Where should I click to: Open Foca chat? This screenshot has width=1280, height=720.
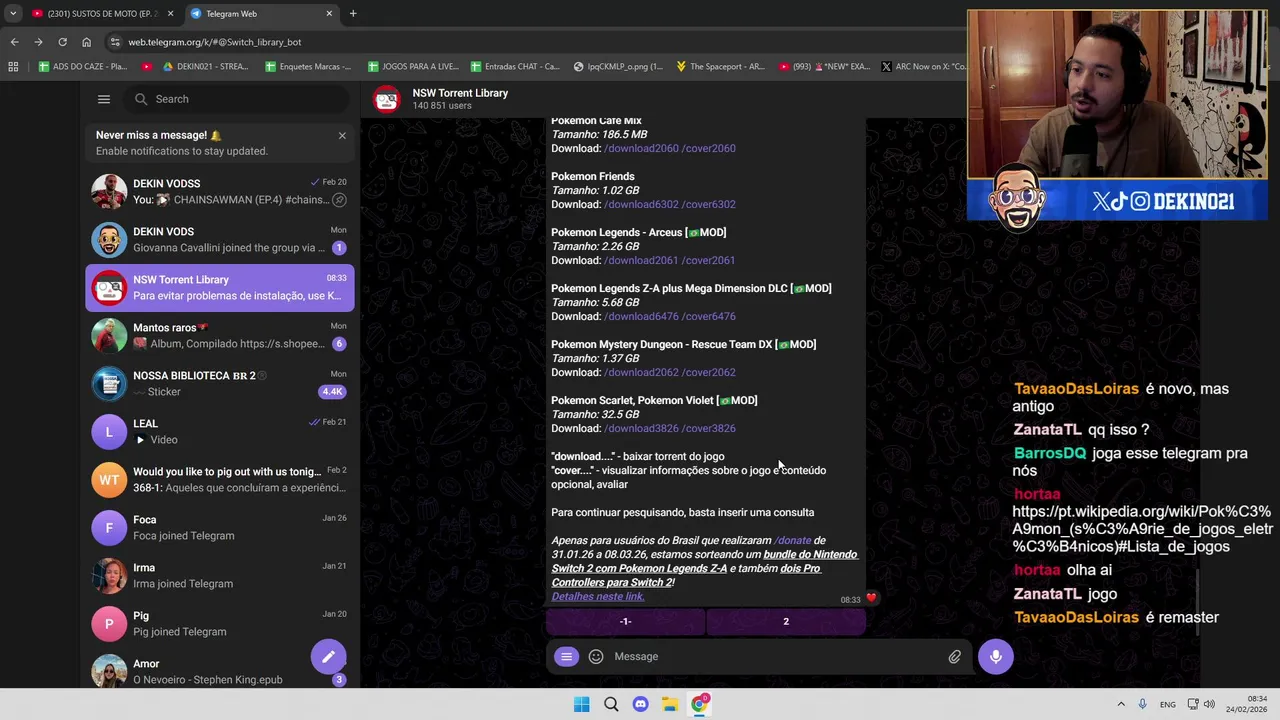[x=220, y=528]
